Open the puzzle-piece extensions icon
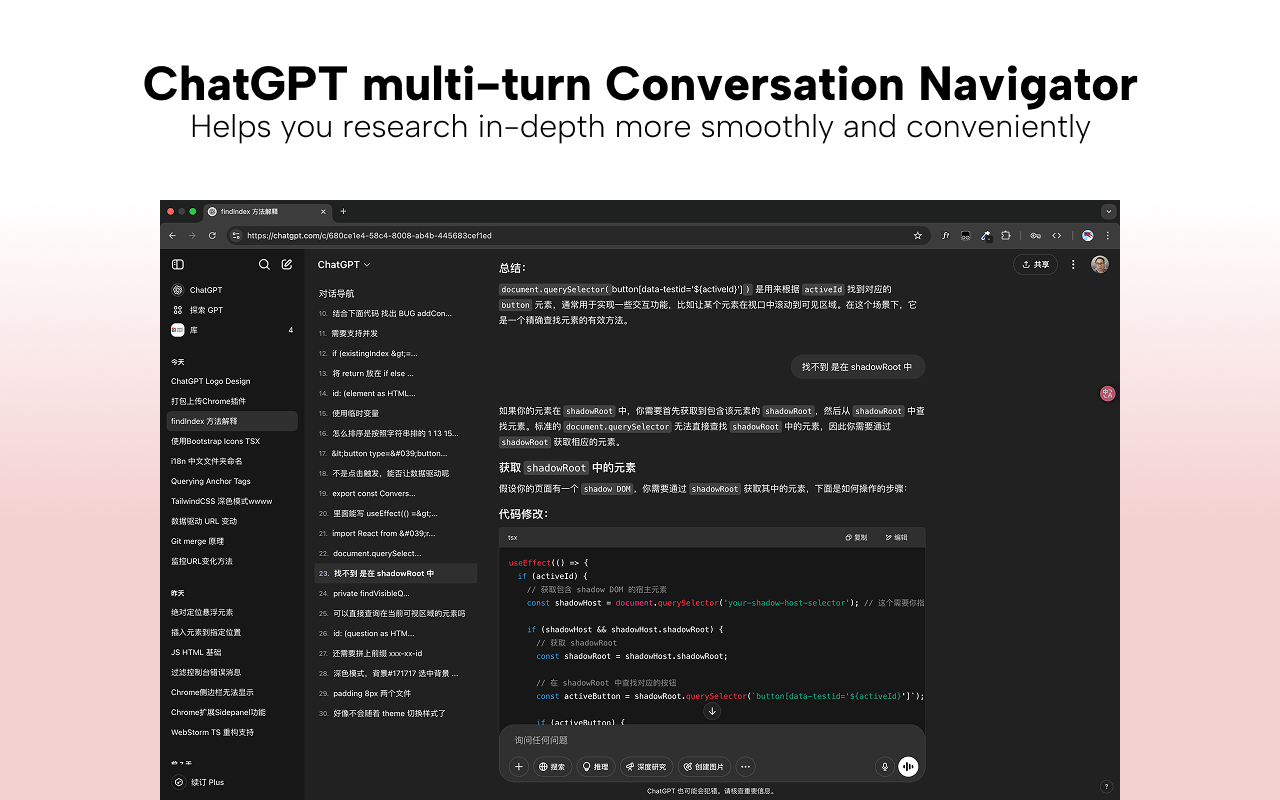Screen dimensions: 1280x800 [1006, 236]
